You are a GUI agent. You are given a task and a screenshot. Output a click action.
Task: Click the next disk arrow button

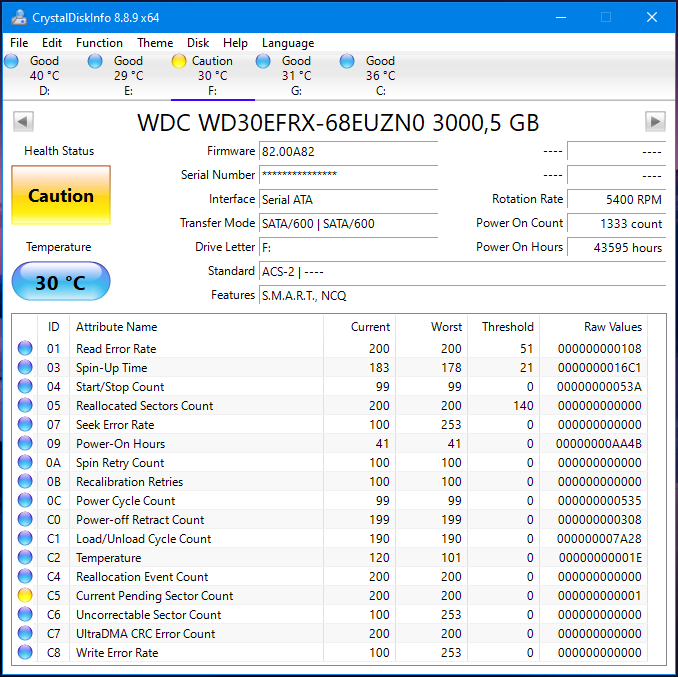tap(655, 122)
